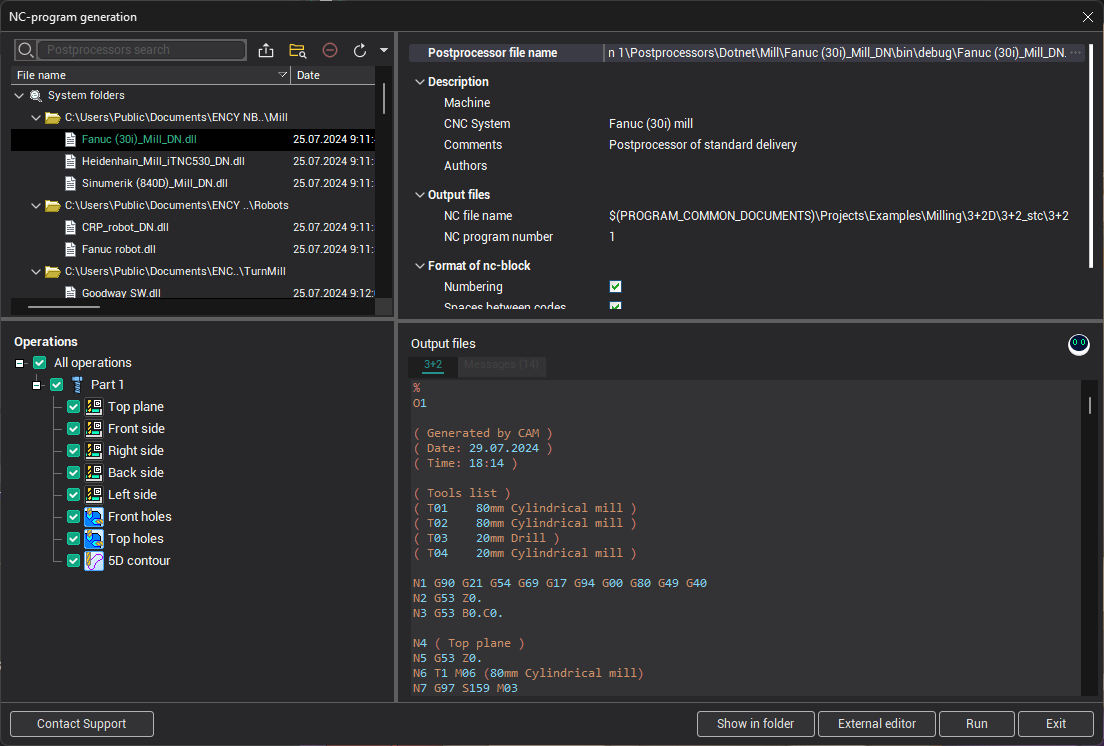Click the Show in folder button

tap(755, 724)
